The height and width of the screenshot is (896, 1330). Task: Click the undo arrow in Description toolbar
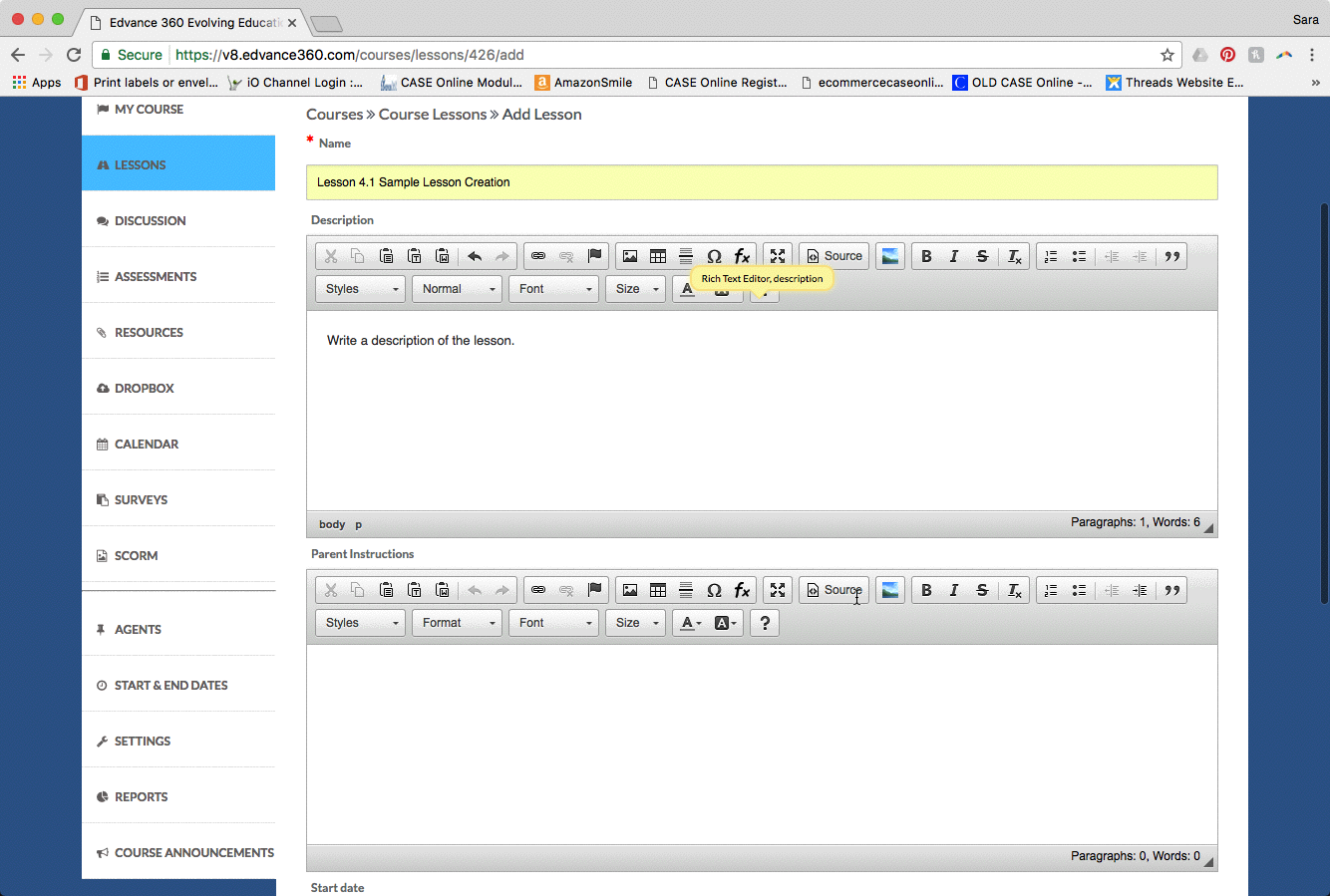coord(475,256)
